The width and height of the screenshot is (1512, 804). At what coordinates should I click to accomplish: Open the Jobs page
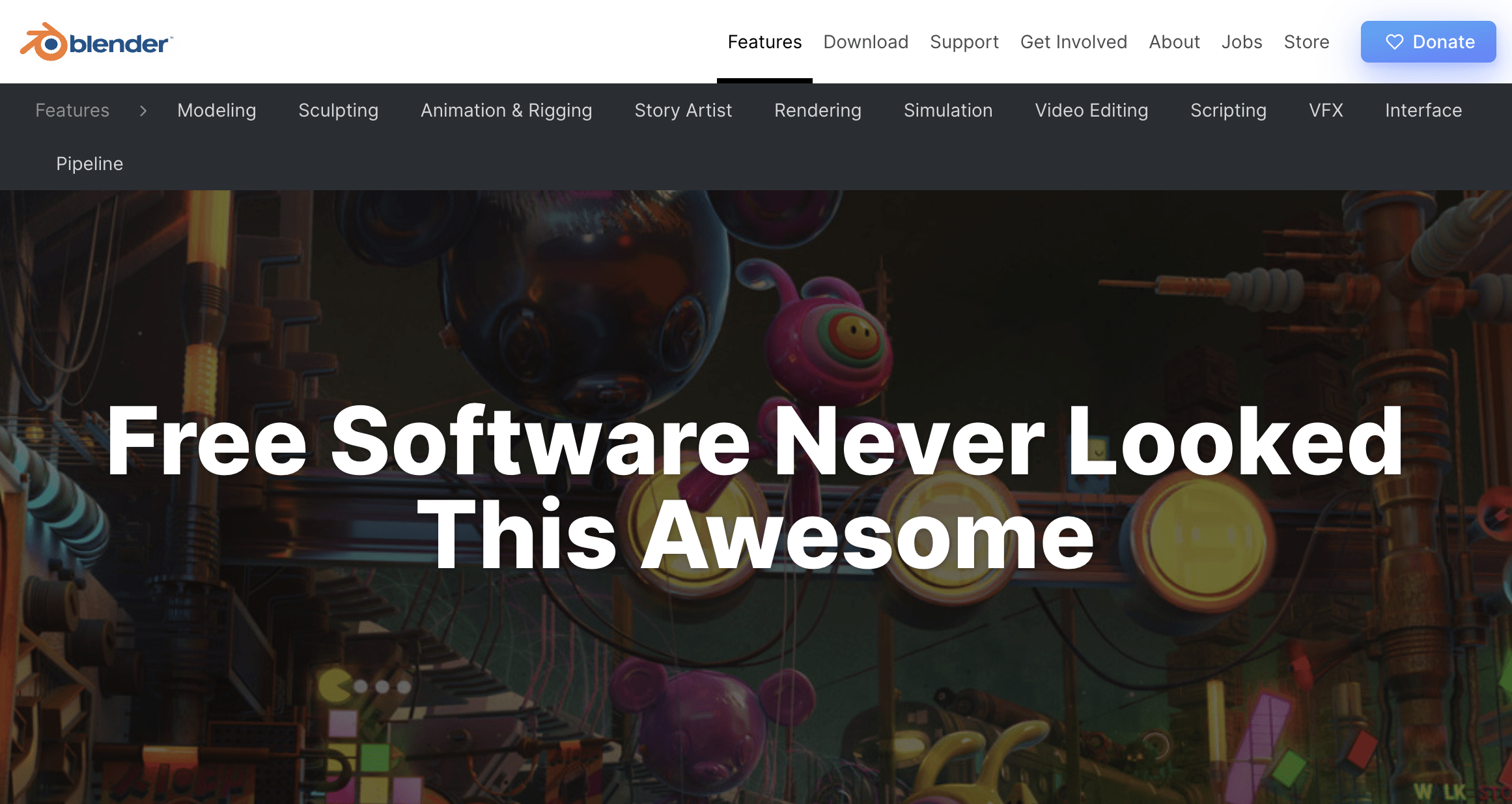point(1241,42)
